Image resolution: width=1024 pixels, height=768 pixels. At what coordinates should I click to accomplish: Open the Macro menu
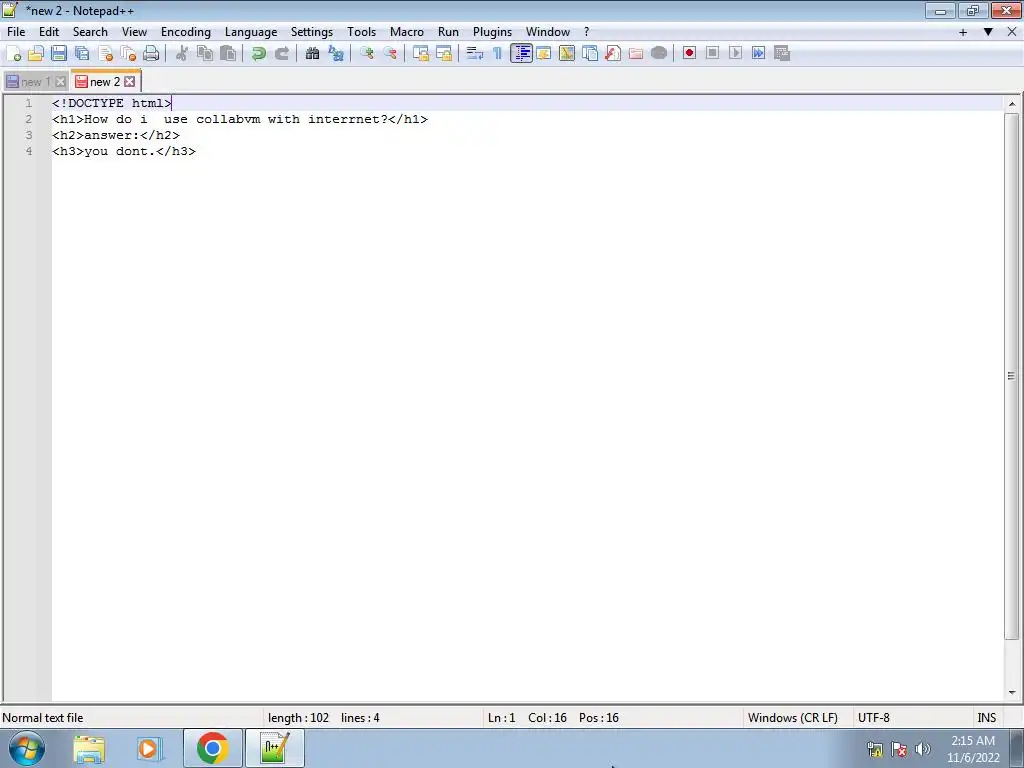pos(407,32)
